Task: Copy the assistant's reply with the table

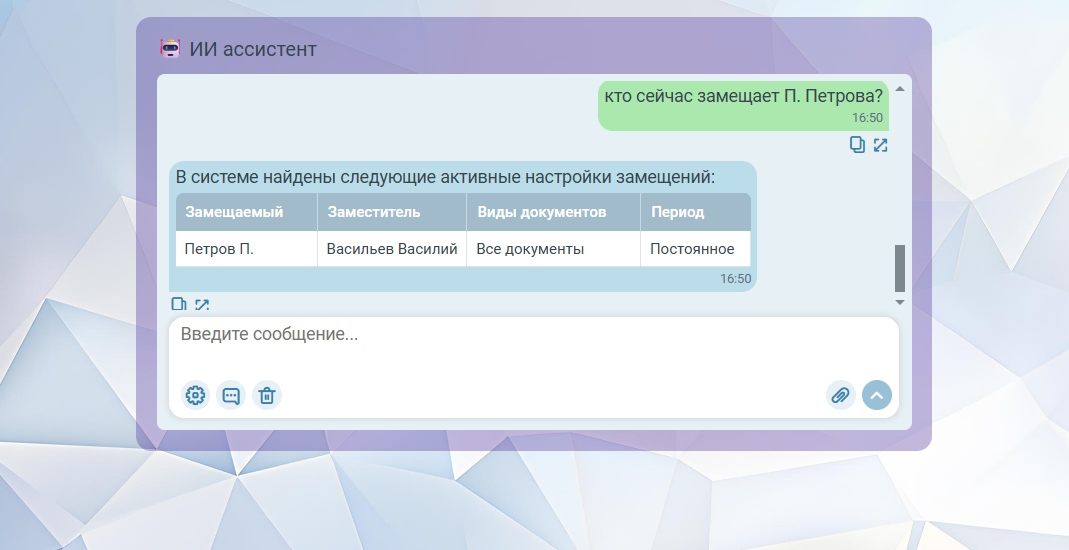Action: (179, 305)
